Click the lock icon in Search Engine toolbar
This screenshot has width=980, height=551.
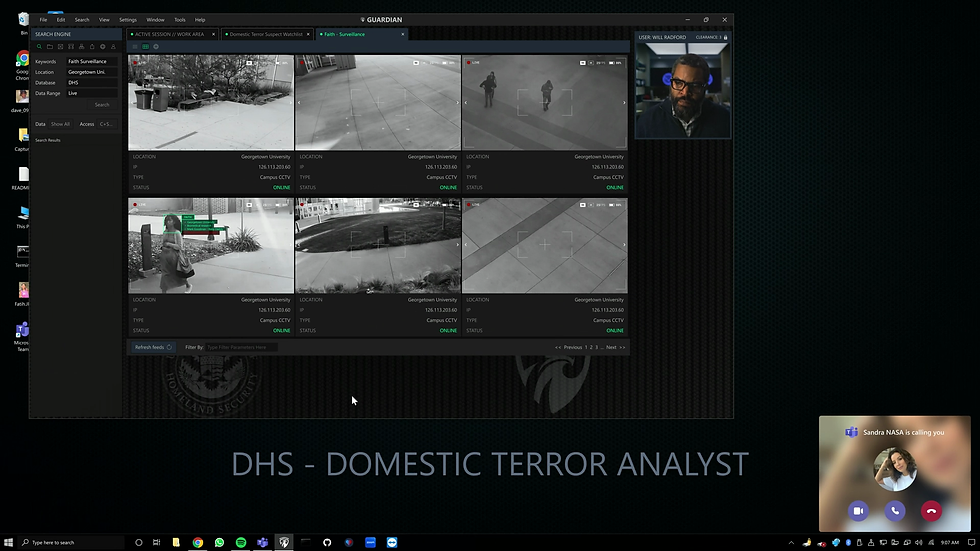coord(92,47)
